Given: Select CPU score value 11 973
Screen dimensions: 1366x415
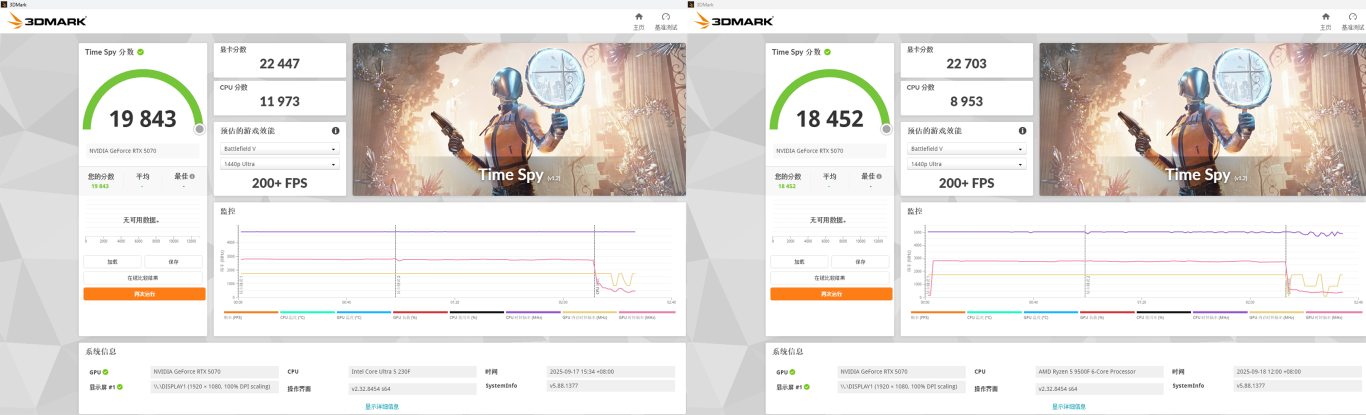Looking at the screenshot, I should [280, 102].
